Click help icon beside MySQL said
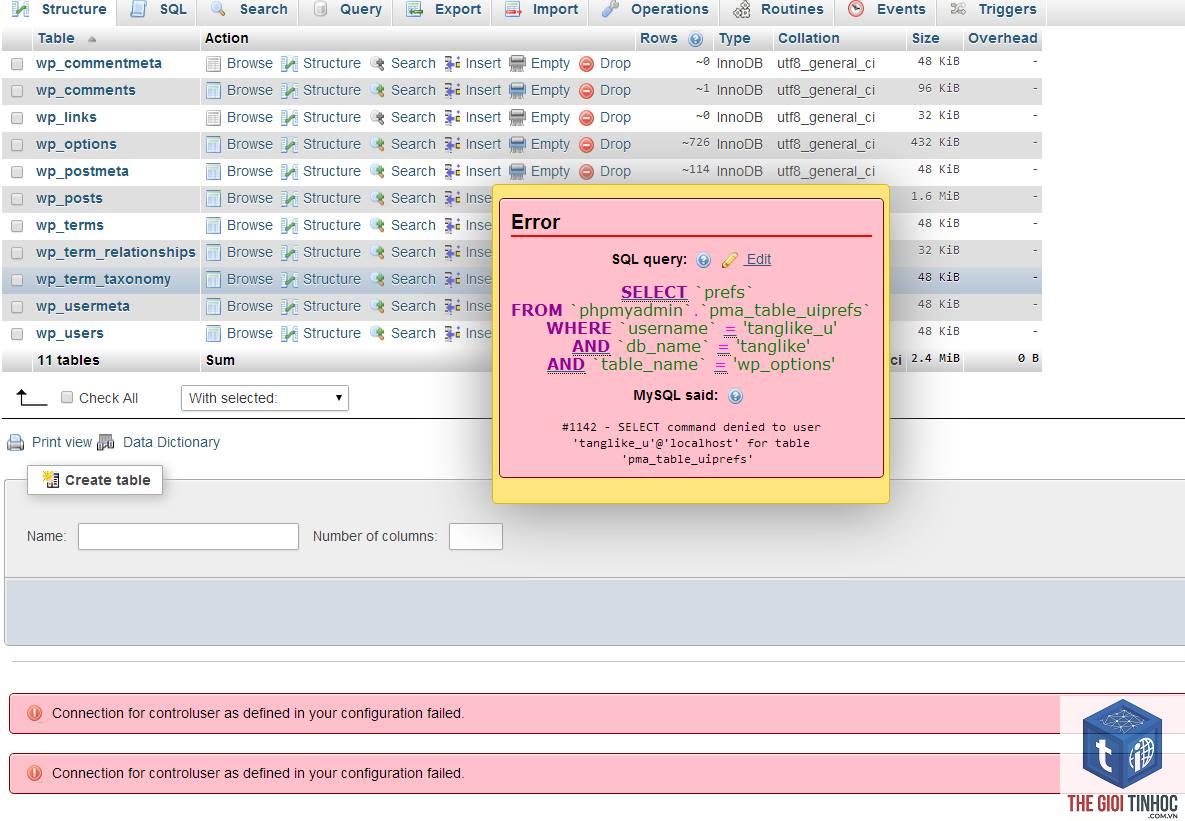The image size is (1185, 821). click(735, 396)
